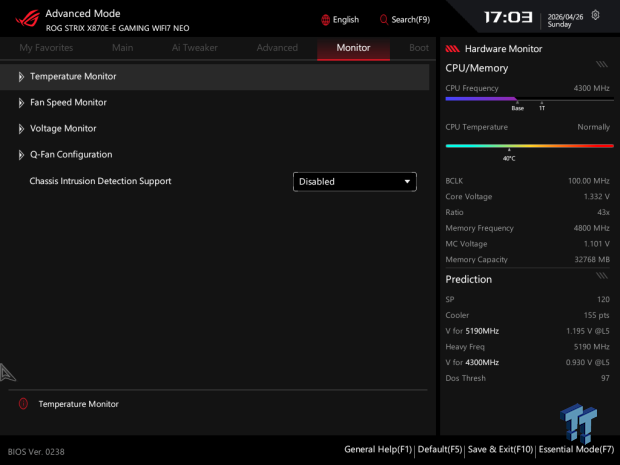Click the Cooler 155 pts value
620x465 pixels.
coord(597,315)
